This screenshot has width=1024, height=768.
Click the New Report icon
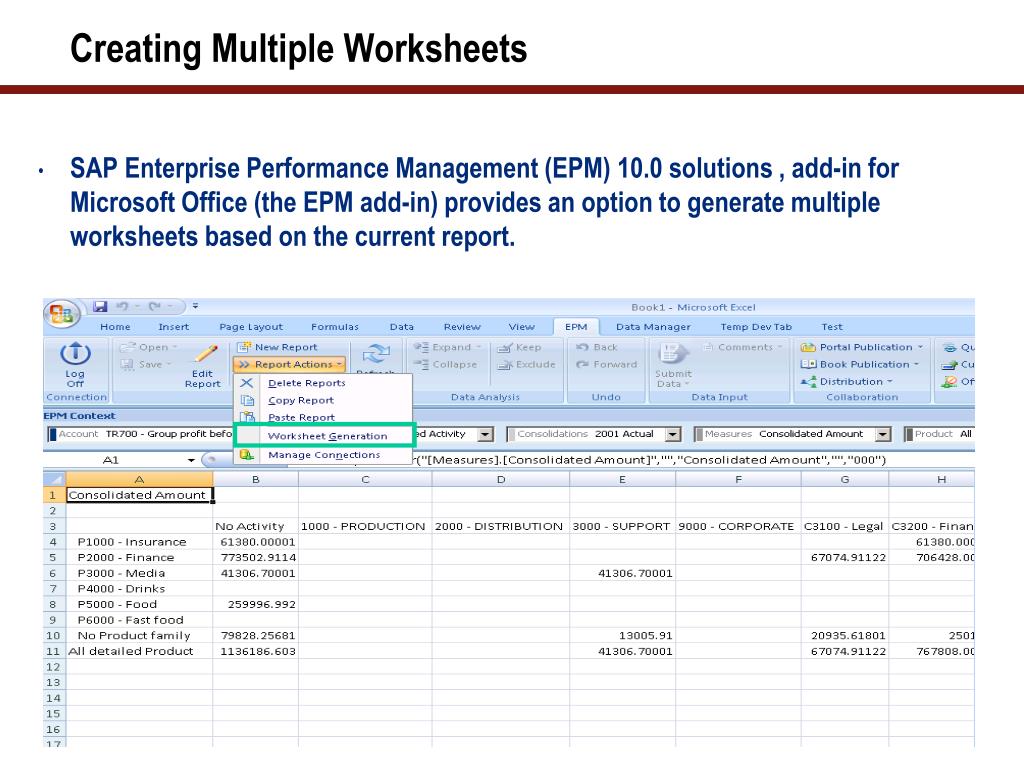[x=244, y=347]
